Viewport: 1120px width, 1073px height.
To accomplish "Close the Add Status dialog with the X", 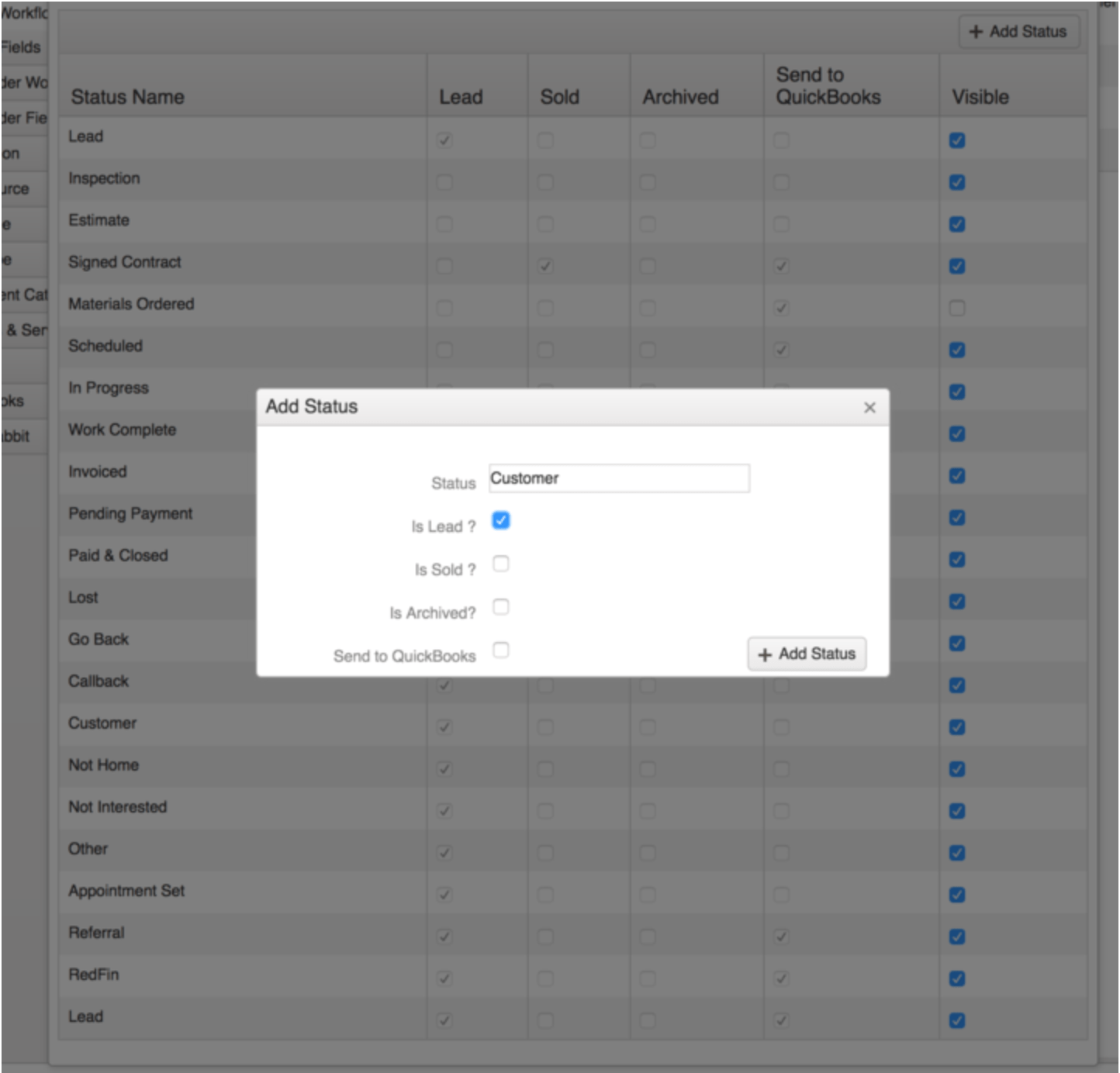I will click(x=870, y=409).
